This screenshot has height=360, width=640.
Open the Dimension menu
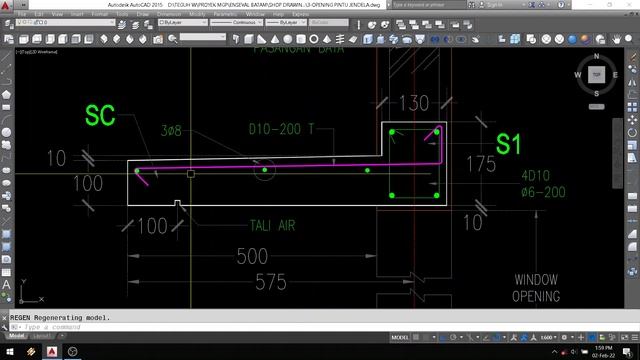click(x=169, y=14)
